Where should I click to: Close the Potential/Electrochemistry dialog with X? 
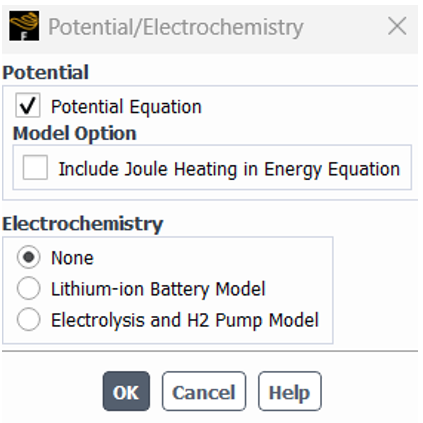[x=397, y=26]
